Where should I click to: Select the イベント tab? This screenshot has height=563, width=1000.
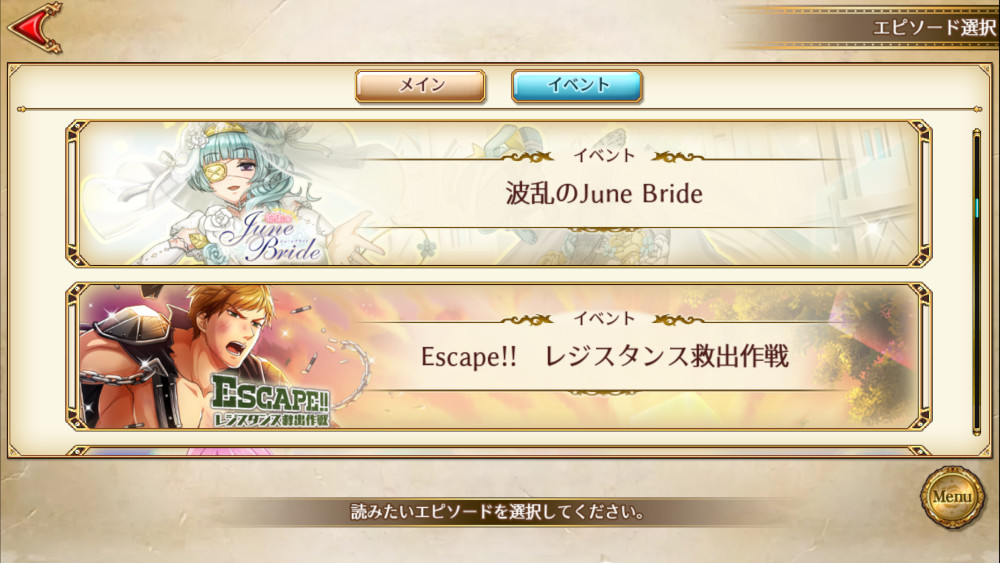[x=577, y=85]
